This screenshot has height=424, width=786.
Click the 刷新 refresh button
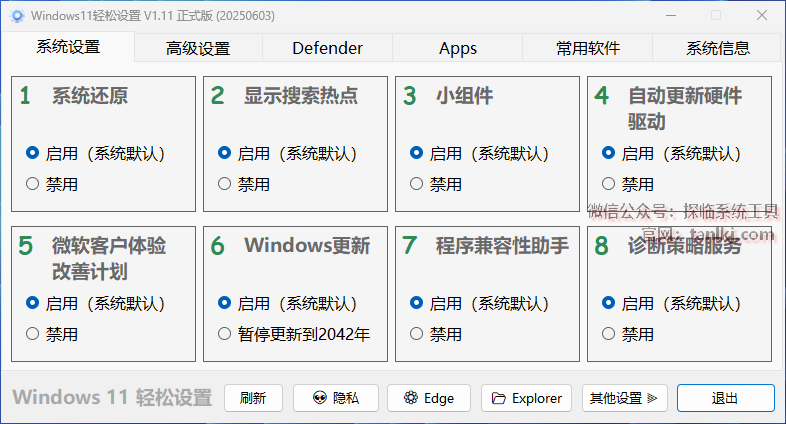(253, 398)
